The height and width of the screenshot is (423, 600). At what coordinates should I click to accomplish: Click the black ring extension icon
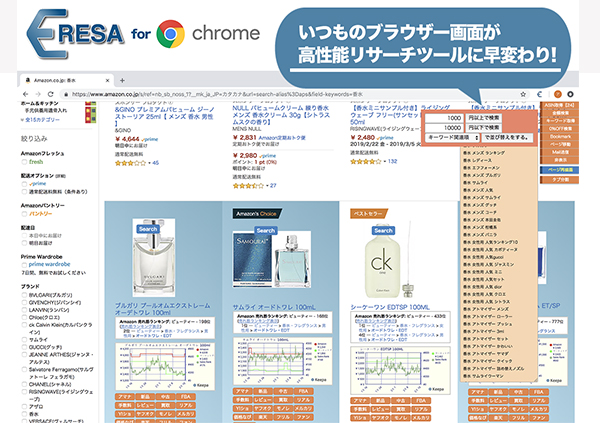tap(571, 94)
